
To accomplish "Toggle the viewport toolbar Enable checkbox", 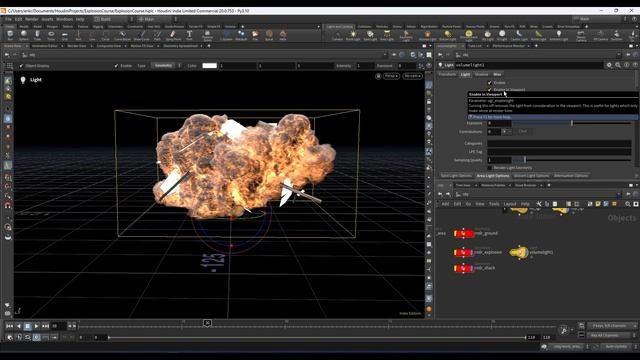I will click(x=116, y=66).
